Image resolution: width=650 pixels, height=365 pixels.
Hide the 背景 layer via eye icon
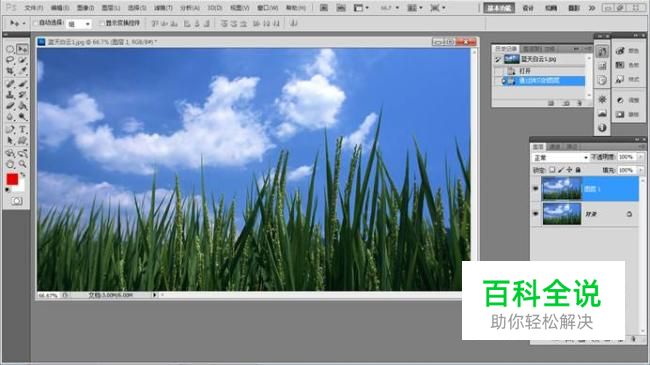coord(535,214)
